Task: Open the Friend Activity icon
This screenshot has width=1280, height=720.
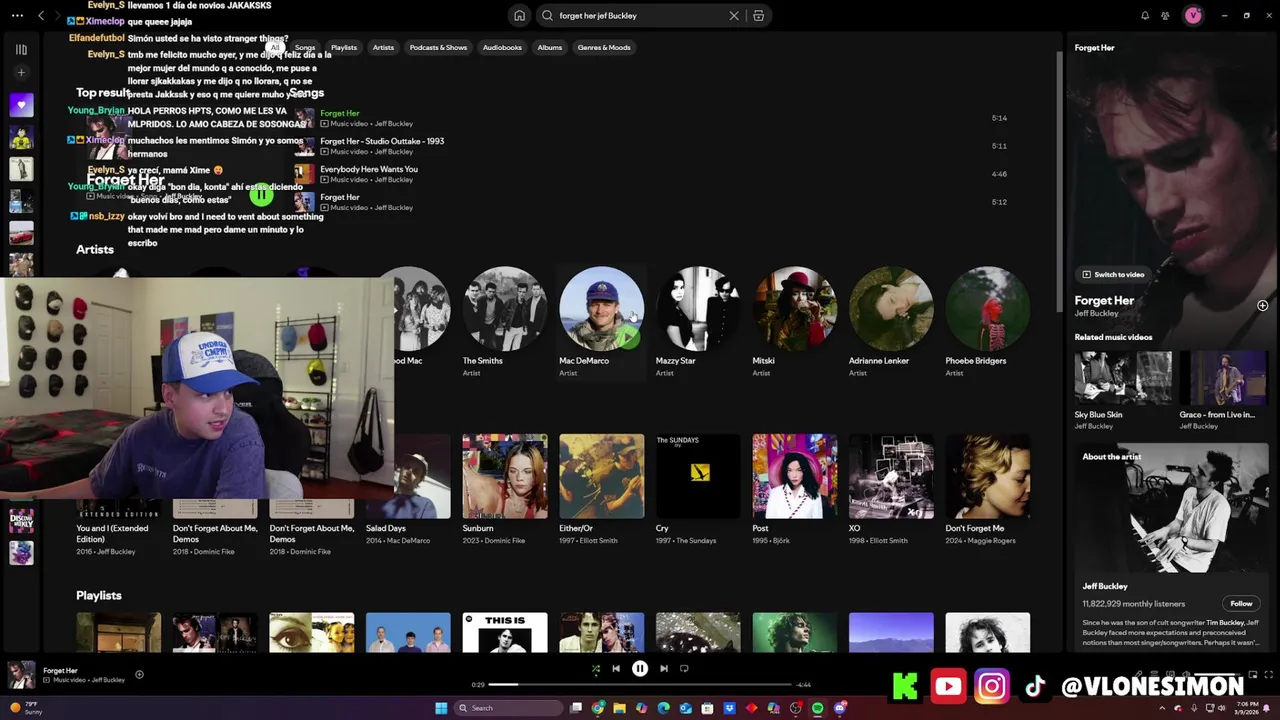Action: tap(1165, 16)
